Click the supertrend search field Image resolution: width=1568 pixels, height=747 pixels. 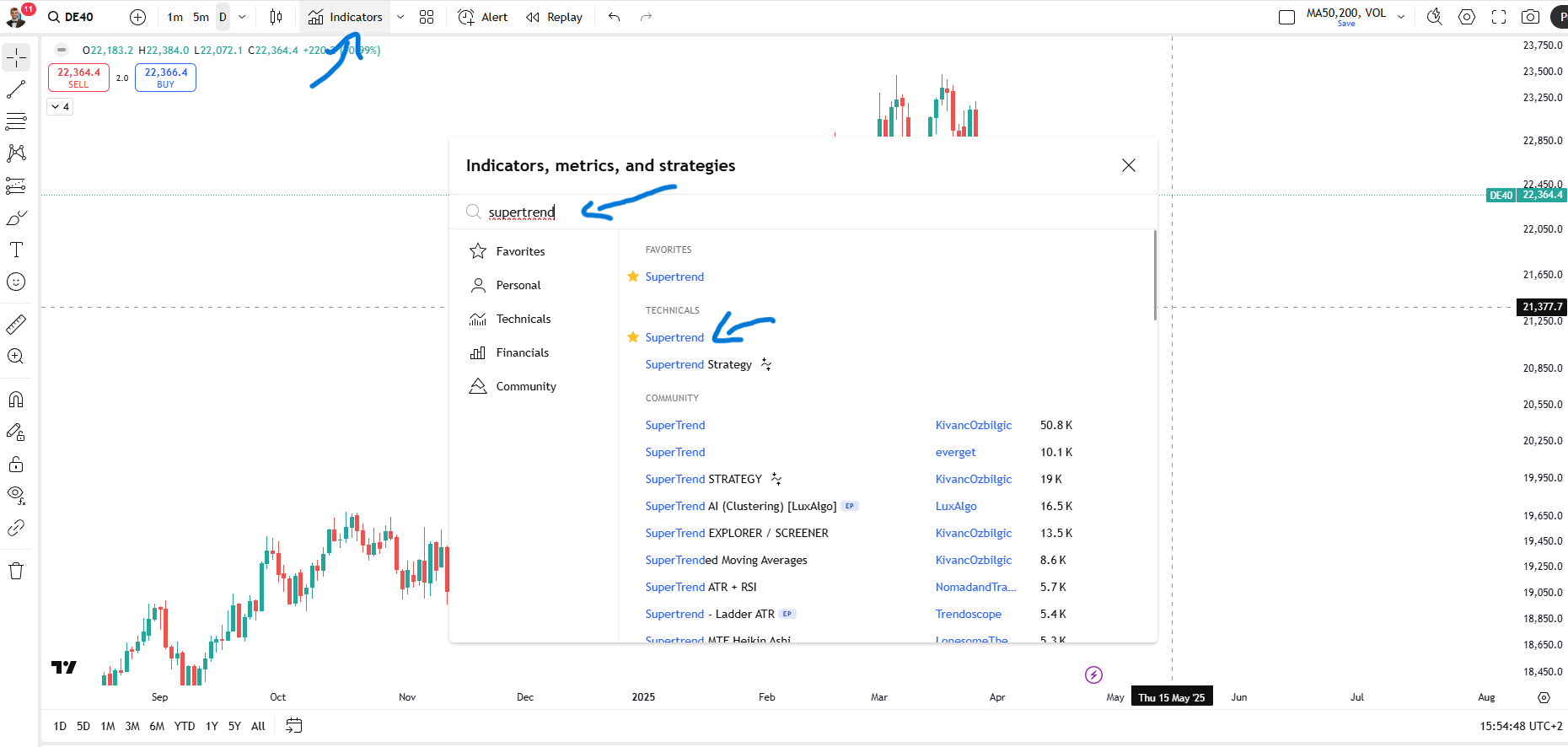coord(803,212)
